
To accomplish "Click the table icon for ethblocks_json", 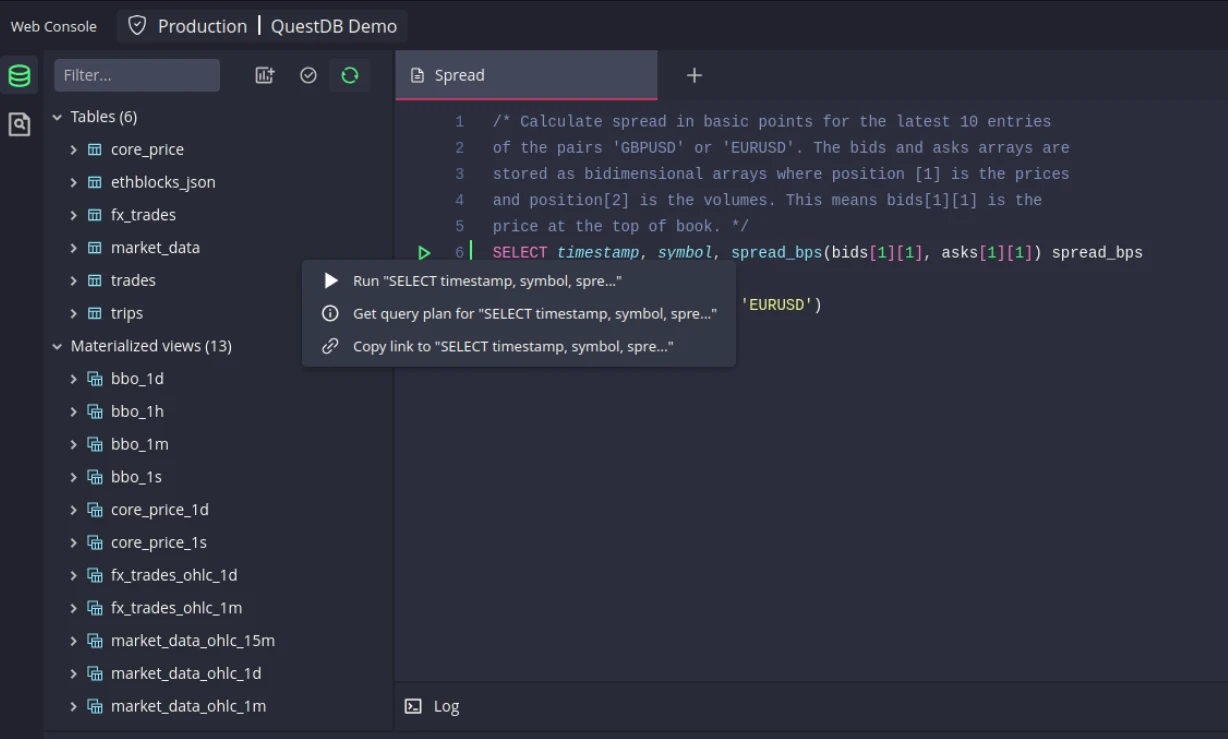I will tap(95, 182).
